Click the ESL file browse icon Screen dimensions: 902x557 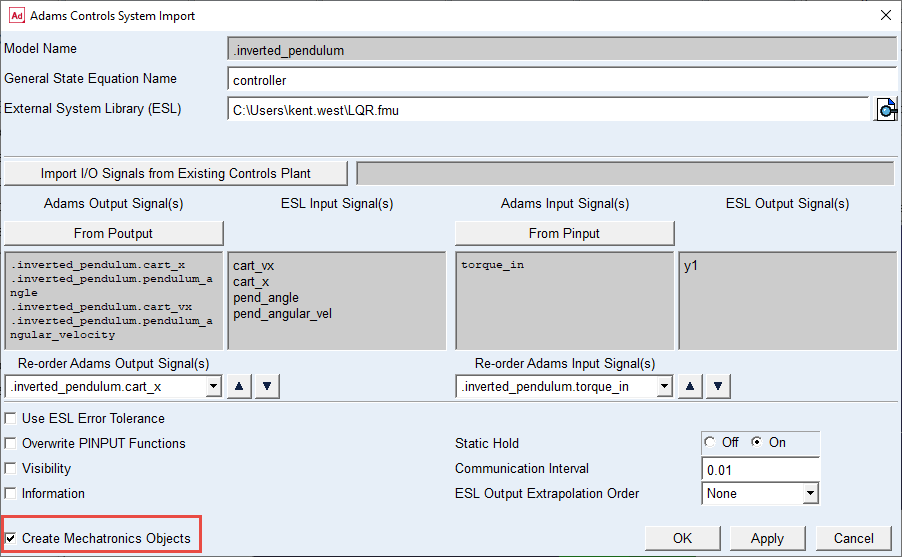(x=886, y=109)
